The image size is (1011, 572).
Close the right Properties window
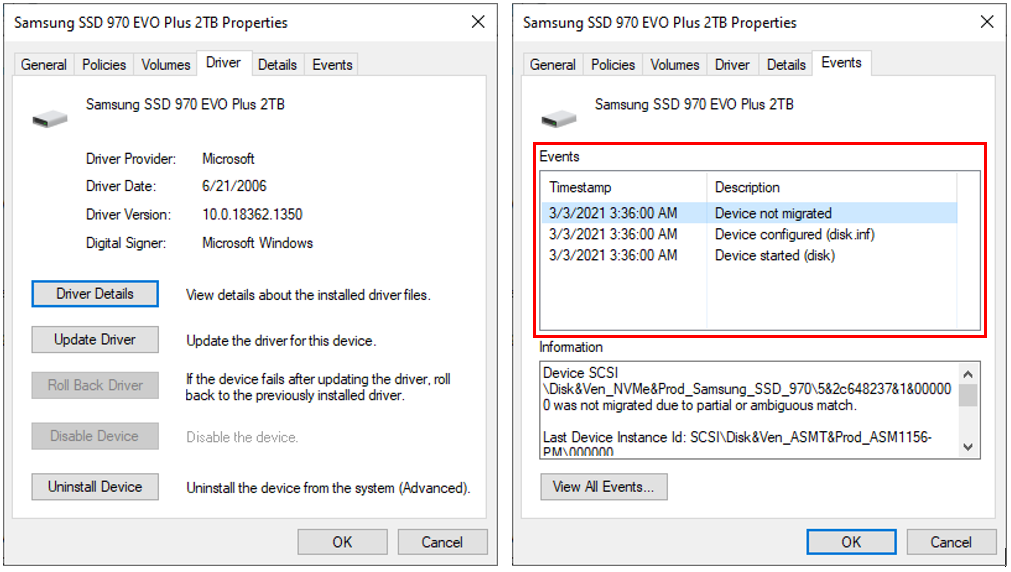pyautogui.click(x=986, y=22)
